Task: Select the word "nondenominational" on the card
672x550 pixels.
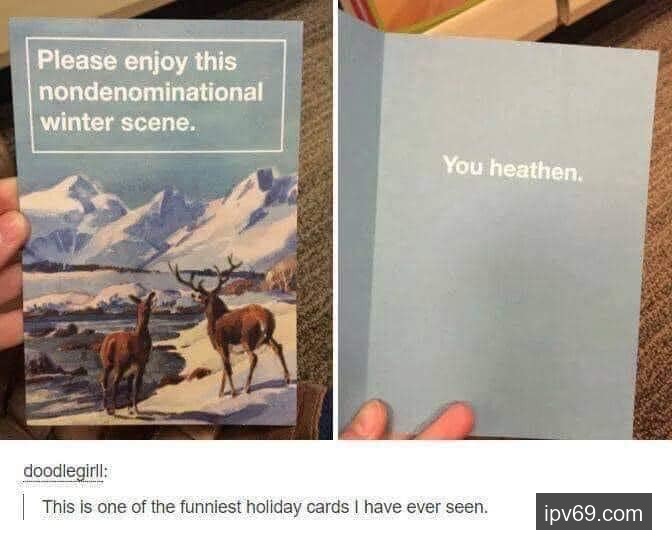Action: point(151,92)
